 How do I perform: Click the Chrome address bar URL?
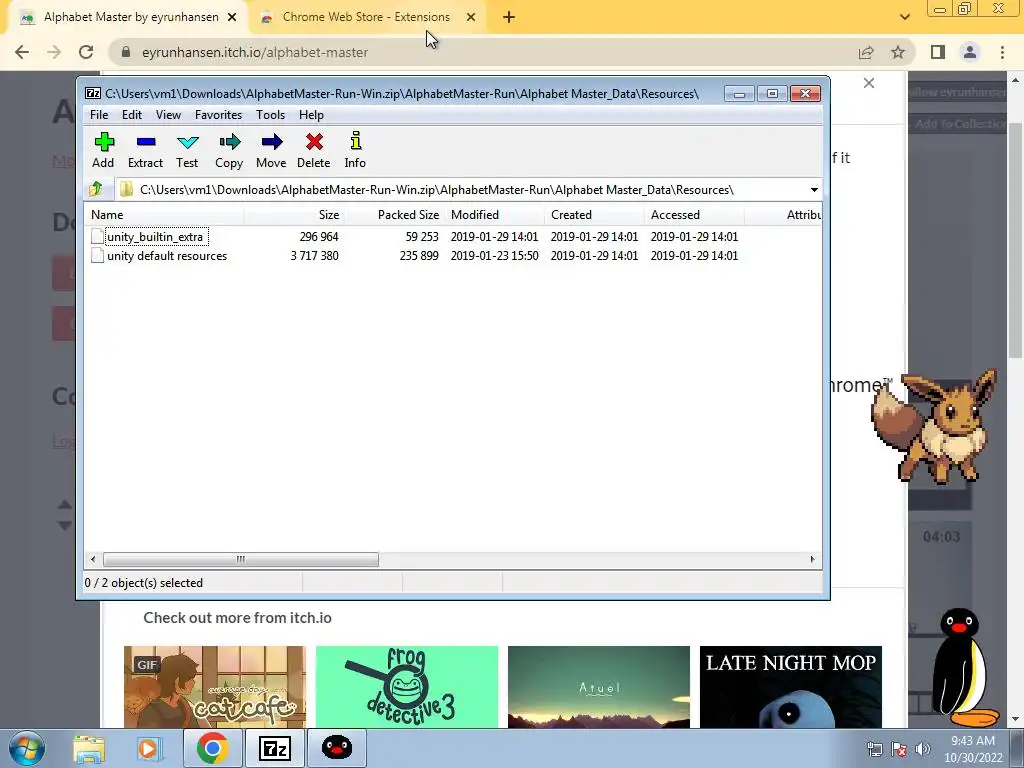pos(255,52)
